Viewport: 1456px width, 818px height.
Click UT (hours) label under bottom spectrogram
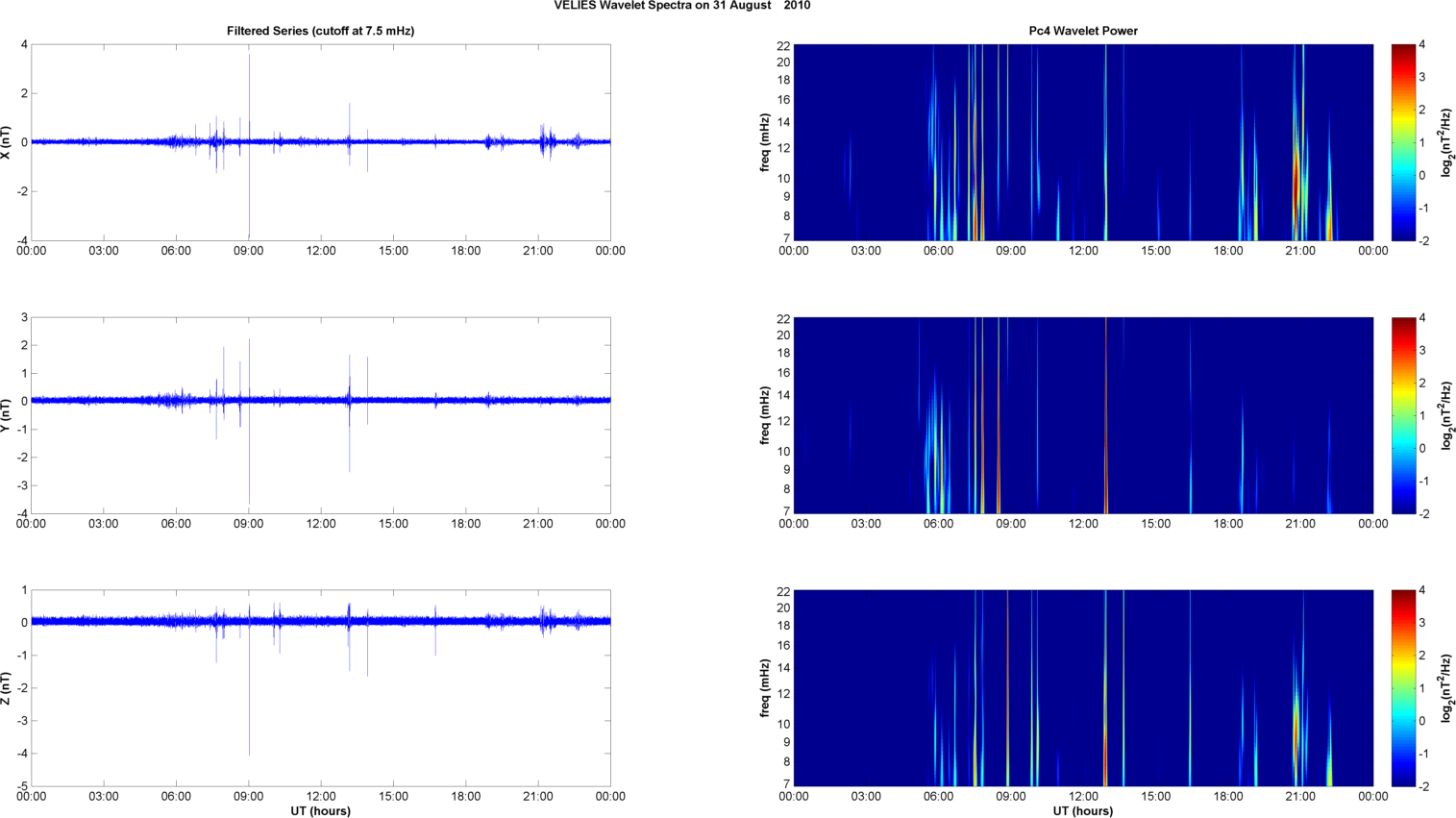coord(1082,811)
